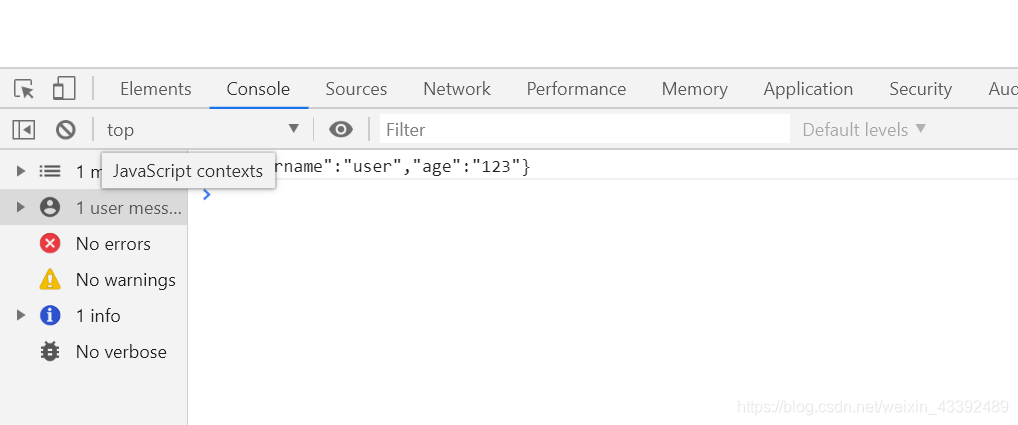Viewport: 1018px width, 425px height.
Task: Click the bug icon for verbose
Action: 50,351
